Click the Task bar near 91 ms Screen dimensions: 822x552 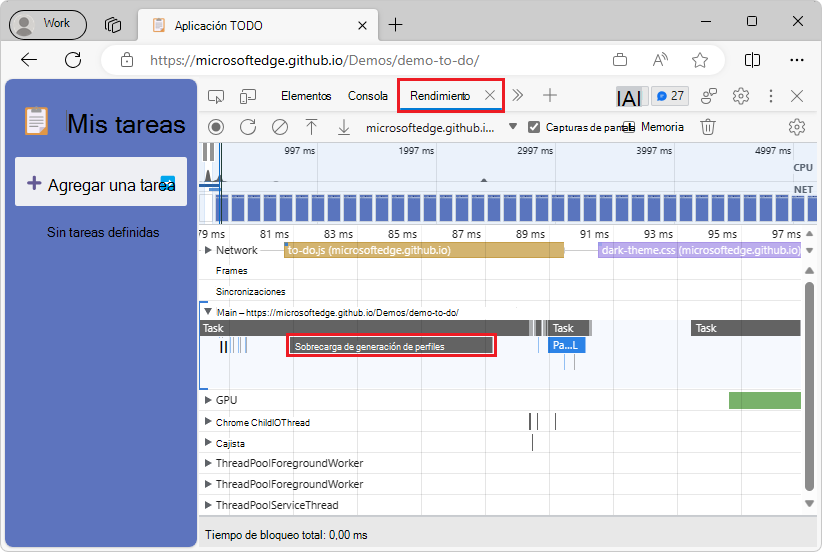[569, 328]
